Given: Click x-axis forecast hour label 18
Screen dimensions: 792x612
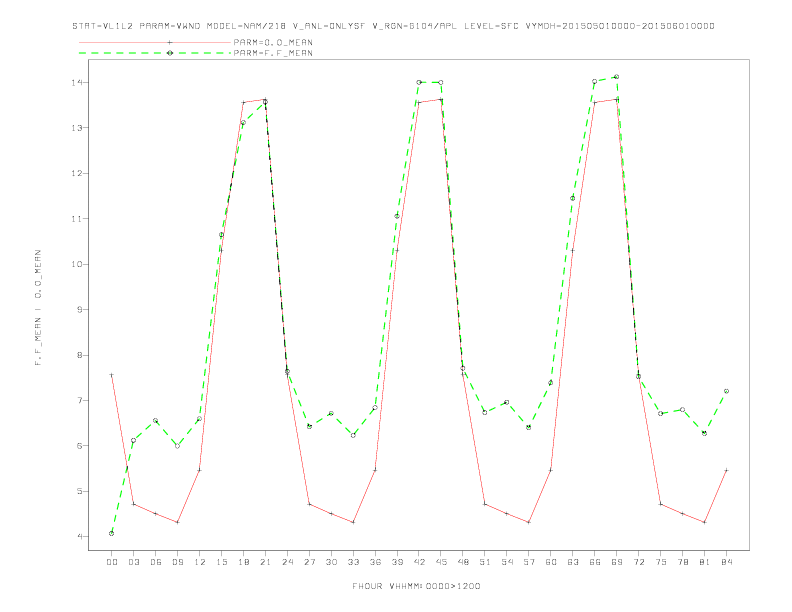Looking at the screenshot, I should (x=243, y=562).
